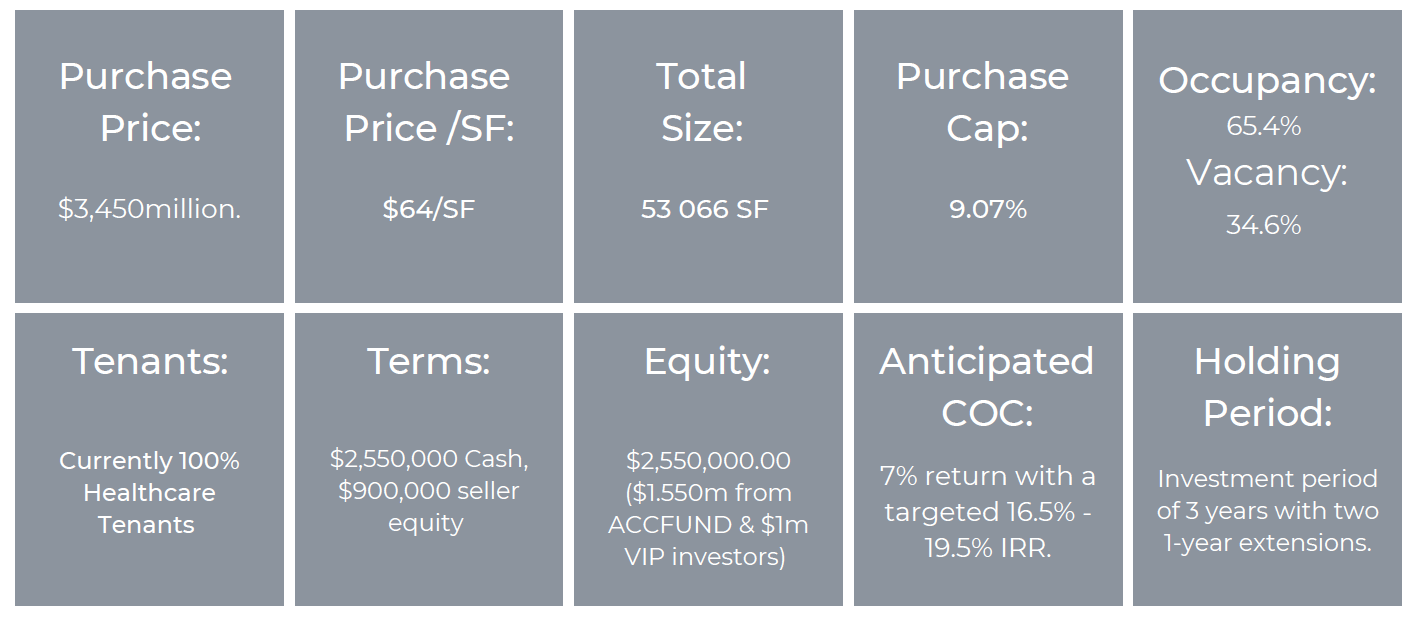Select the $64/SF value

point(428,209)
